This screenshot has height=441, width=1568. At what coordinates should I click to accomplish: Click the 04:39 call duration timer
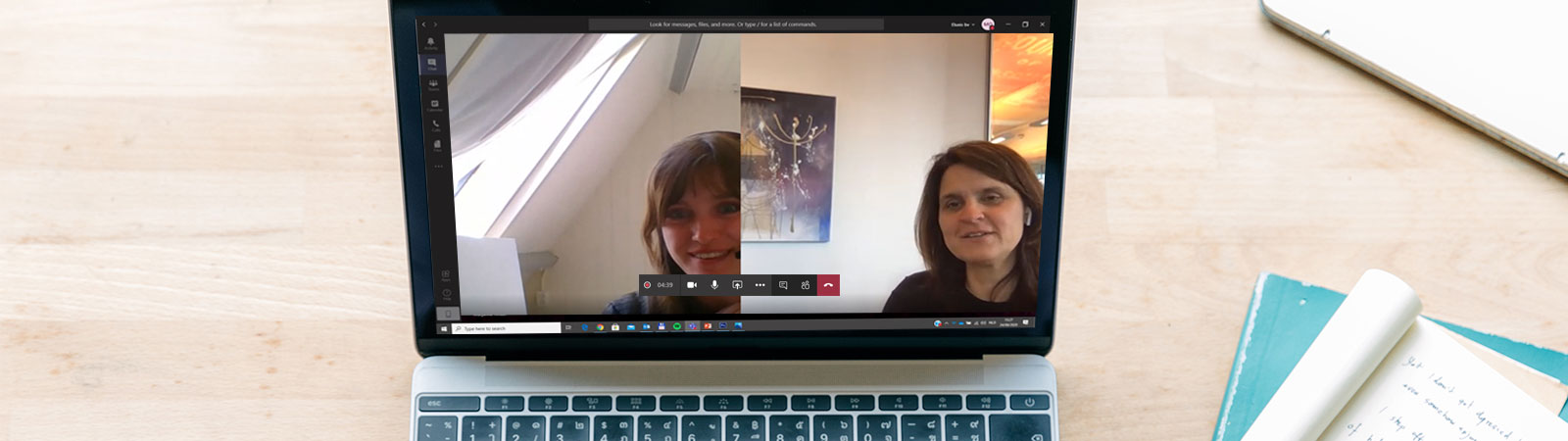click(x=665, y=285)
